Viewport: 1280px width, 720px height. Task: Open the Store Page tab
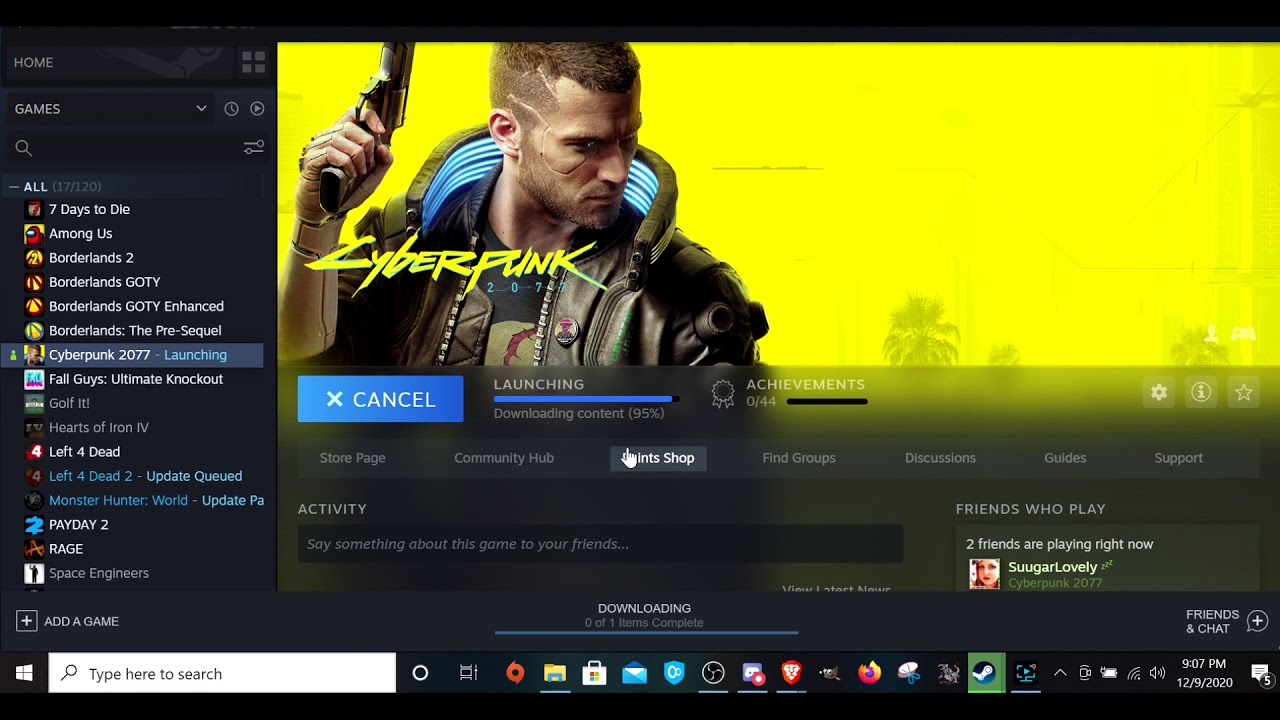(352, 458)
